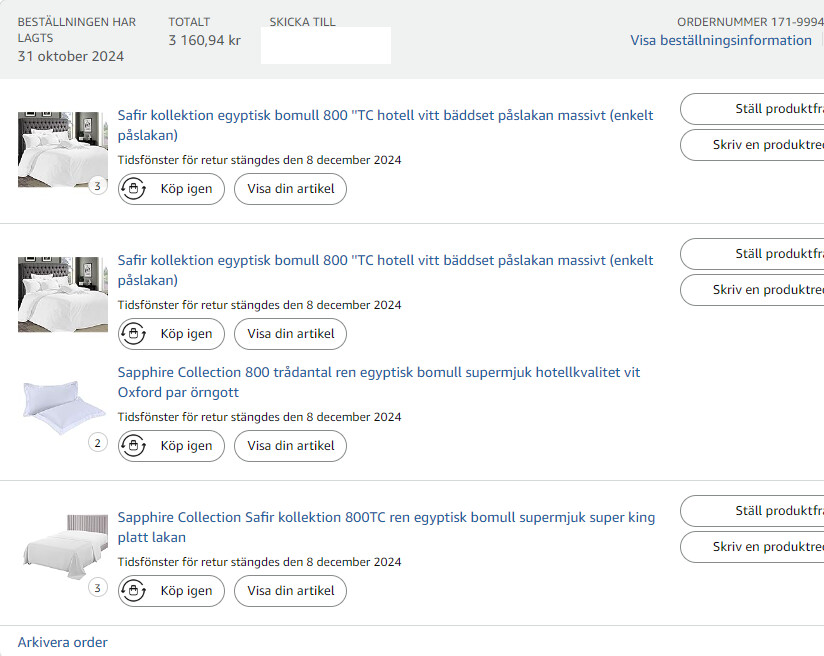Viewport: 824px width, 656px height.
Task: Click quantity badge 3 on the first duvet image
Action: click(97, 186)
